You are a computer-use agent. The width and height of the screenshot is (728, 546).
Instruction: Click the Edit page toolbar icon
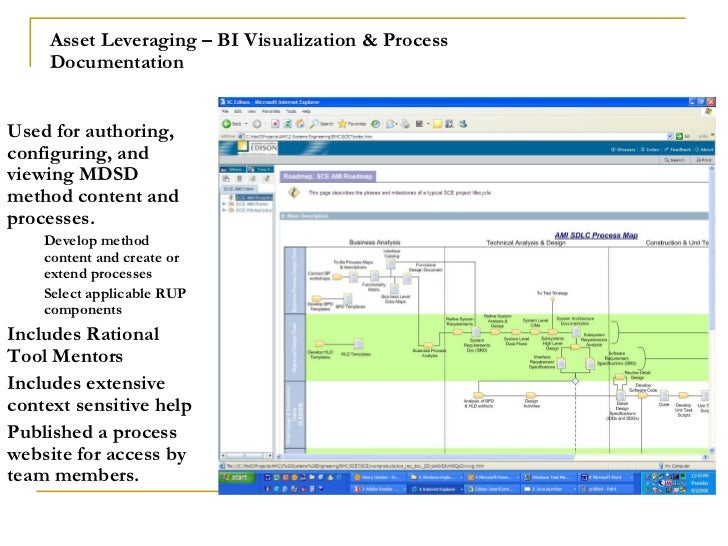point(419,124)
